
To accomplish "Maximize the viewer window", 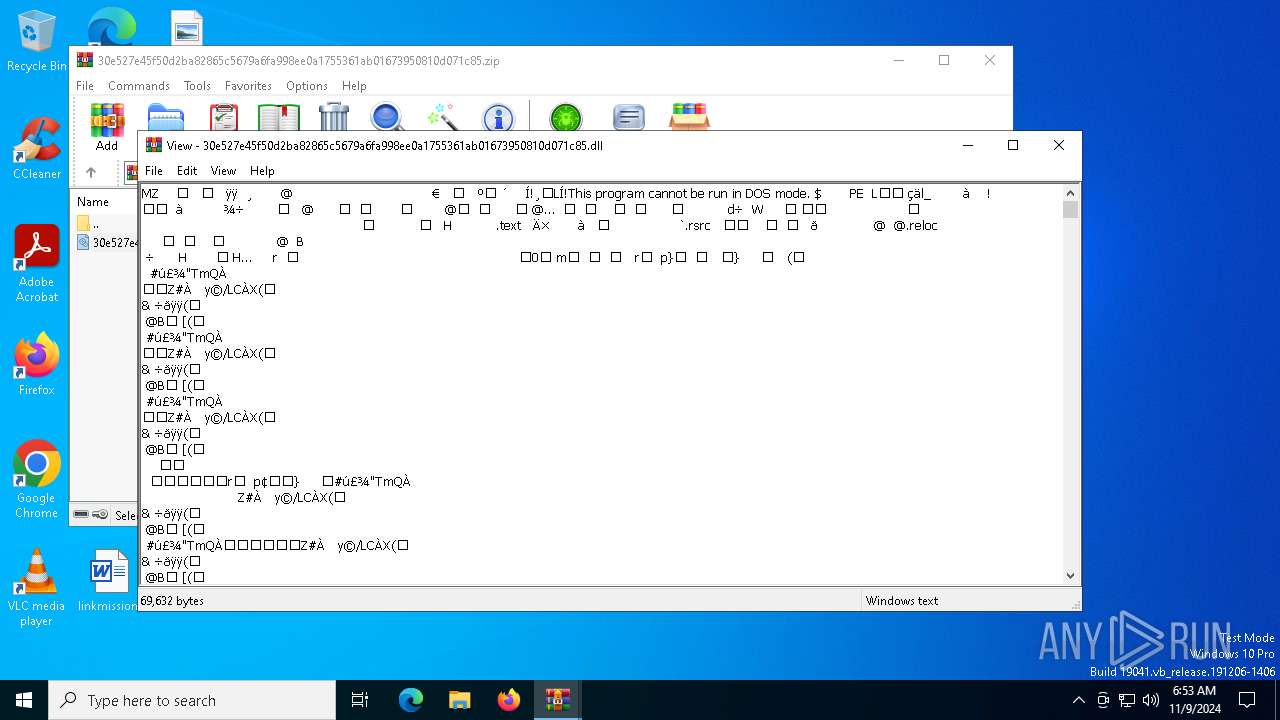I will [1013, 145].
